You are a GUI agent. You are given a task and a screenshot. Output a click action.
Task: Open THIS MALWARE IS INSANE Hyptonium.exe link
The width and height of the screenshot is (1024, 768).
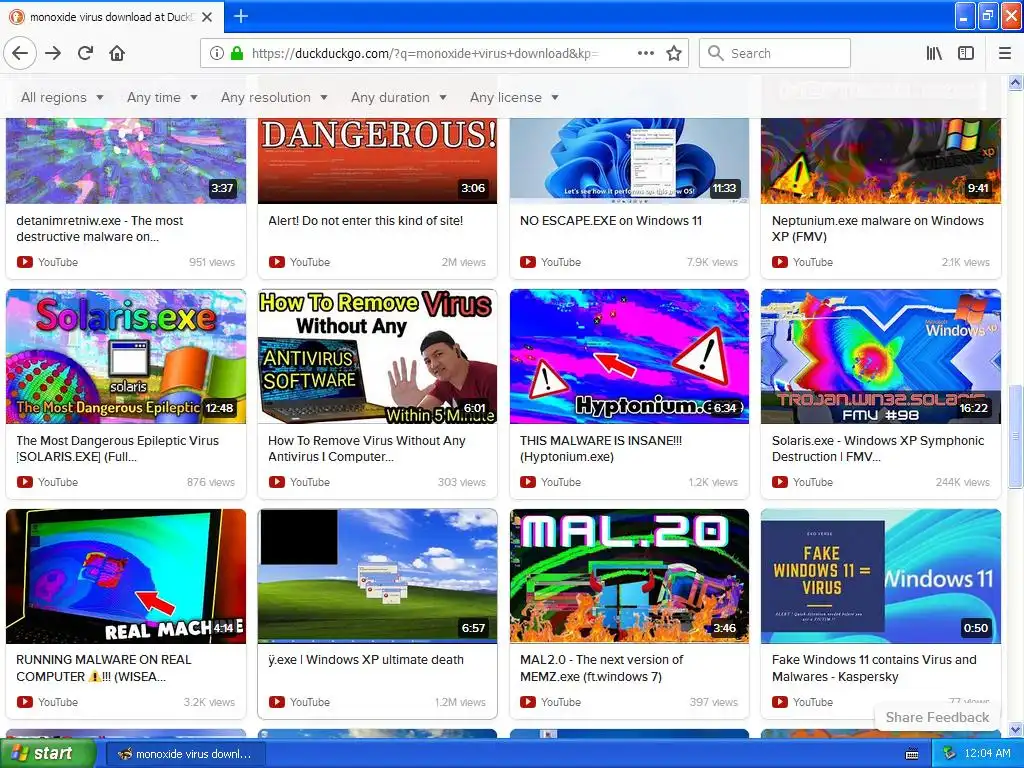(601, 449)
